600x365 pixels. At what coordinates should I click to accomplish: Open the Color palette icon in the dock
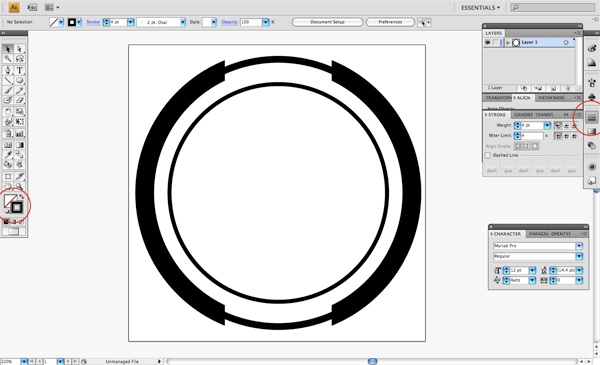pos(592,48)
